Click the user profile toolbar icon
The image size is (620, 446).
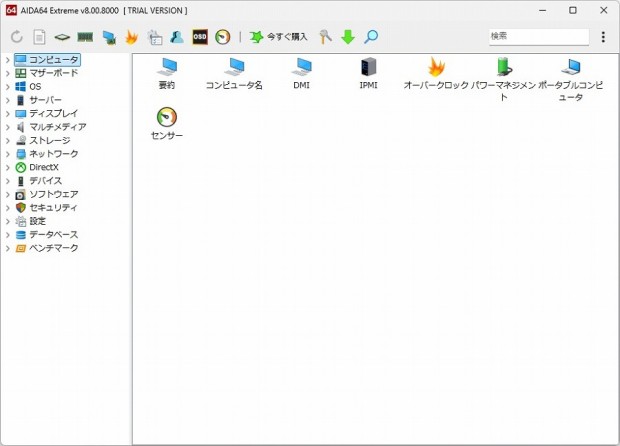pos(177,37)
